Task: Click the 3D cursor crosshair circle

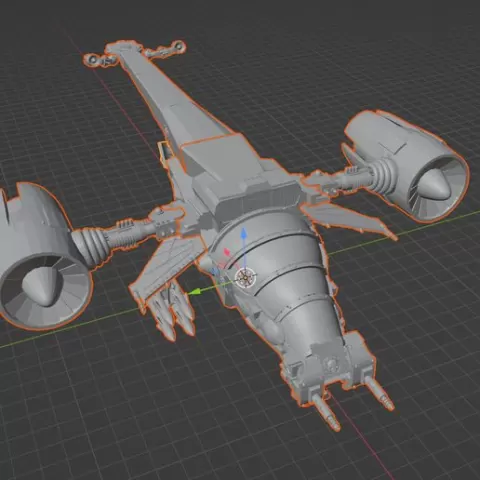Action: pyautogui.click(x=245, y=277)
